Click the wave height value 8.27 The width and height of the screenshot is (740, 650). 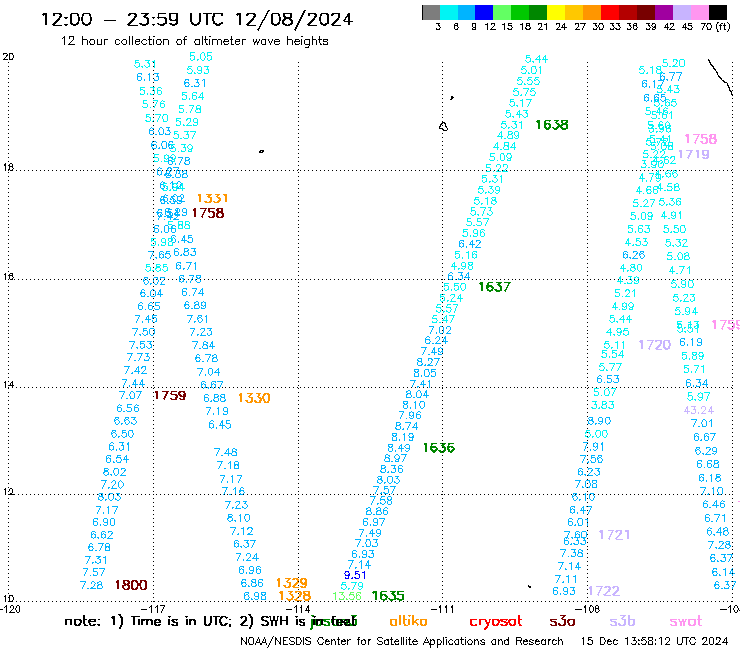(428, 362)
